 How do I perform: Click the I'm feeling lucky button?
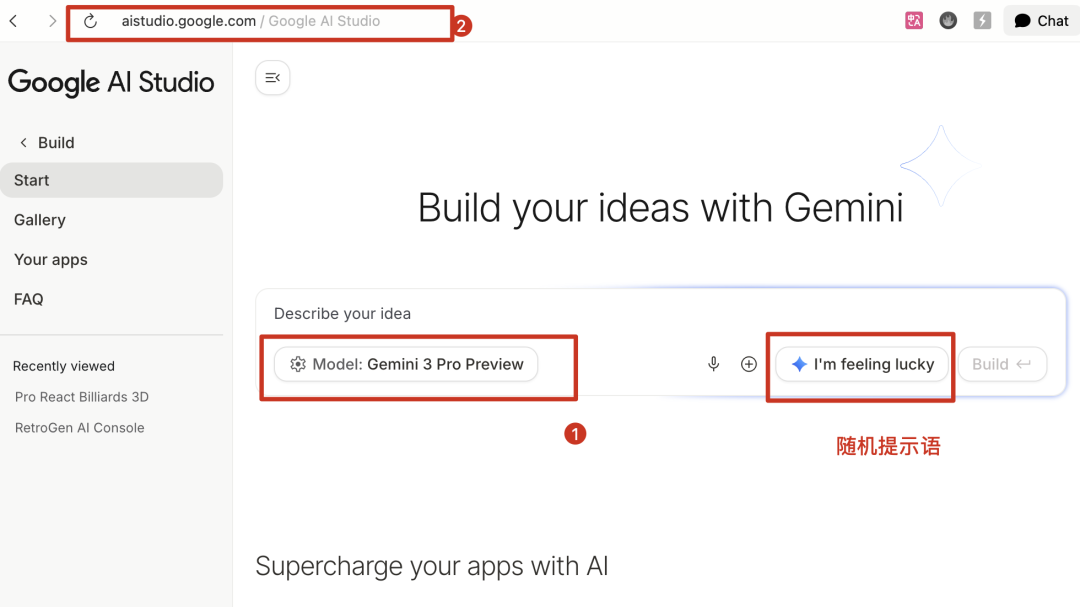862,365
